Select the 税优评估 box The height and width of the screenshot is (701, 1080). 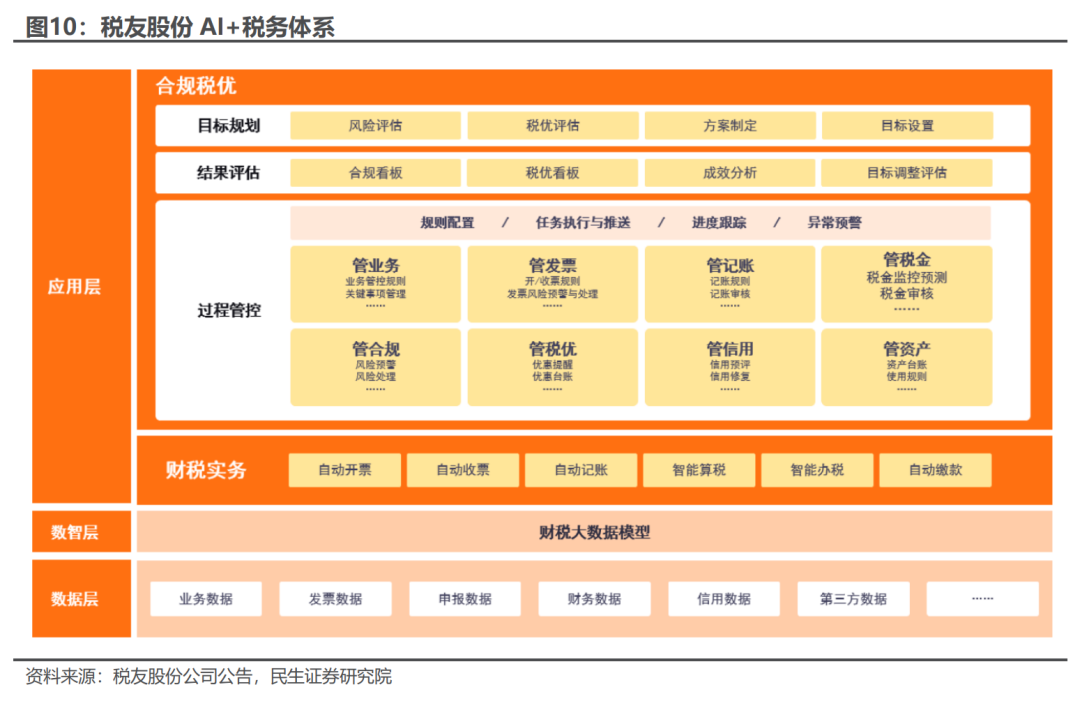coord(552,125)
